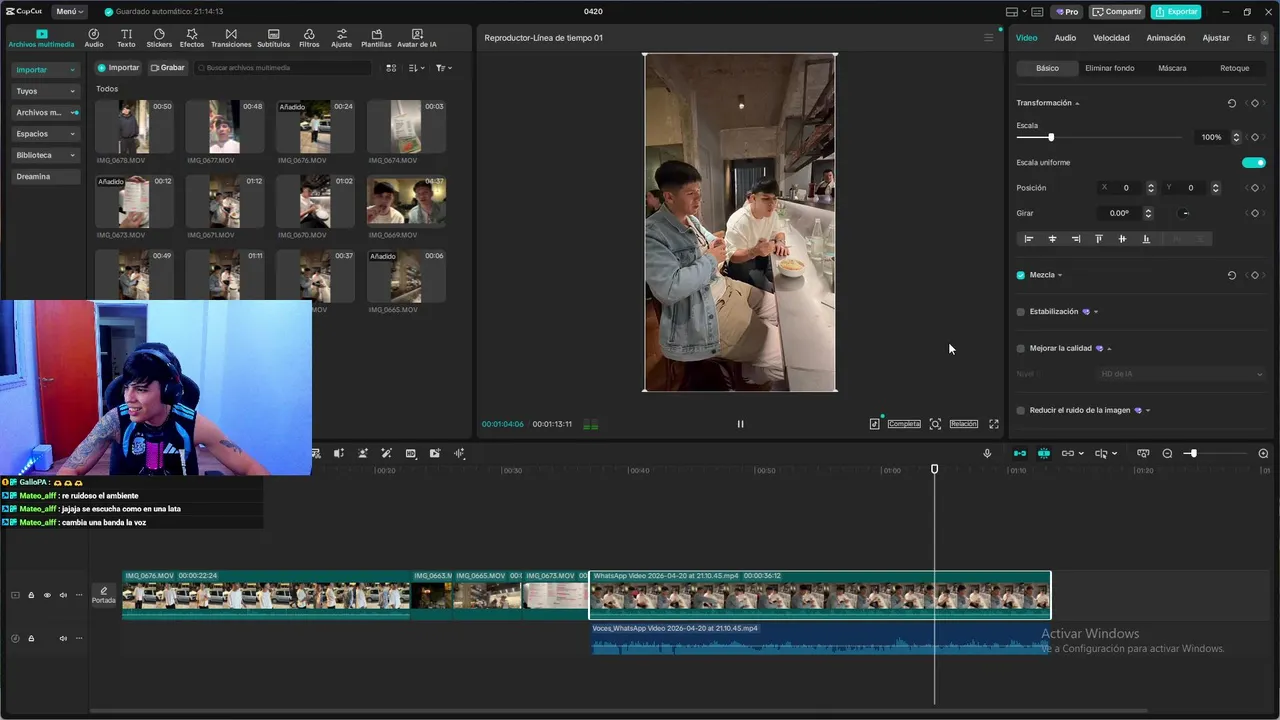The width and height of the screenshot is (1280, 720).
Task: Add keyframe for Posición
Action: [1255, 188]
